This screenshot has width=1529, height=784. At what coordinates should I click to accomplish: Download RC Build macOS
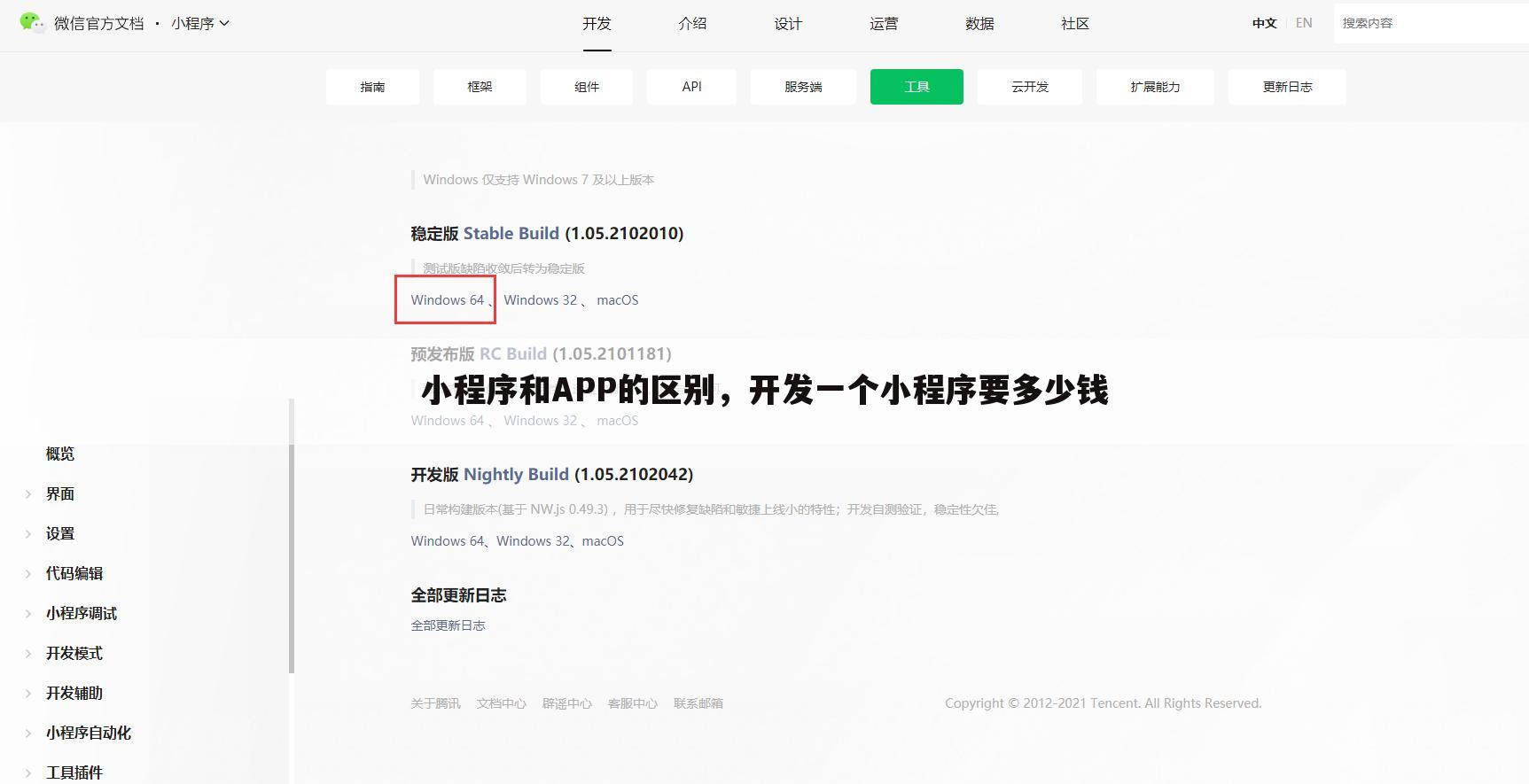pyautogui.click(x=617, y=421)
